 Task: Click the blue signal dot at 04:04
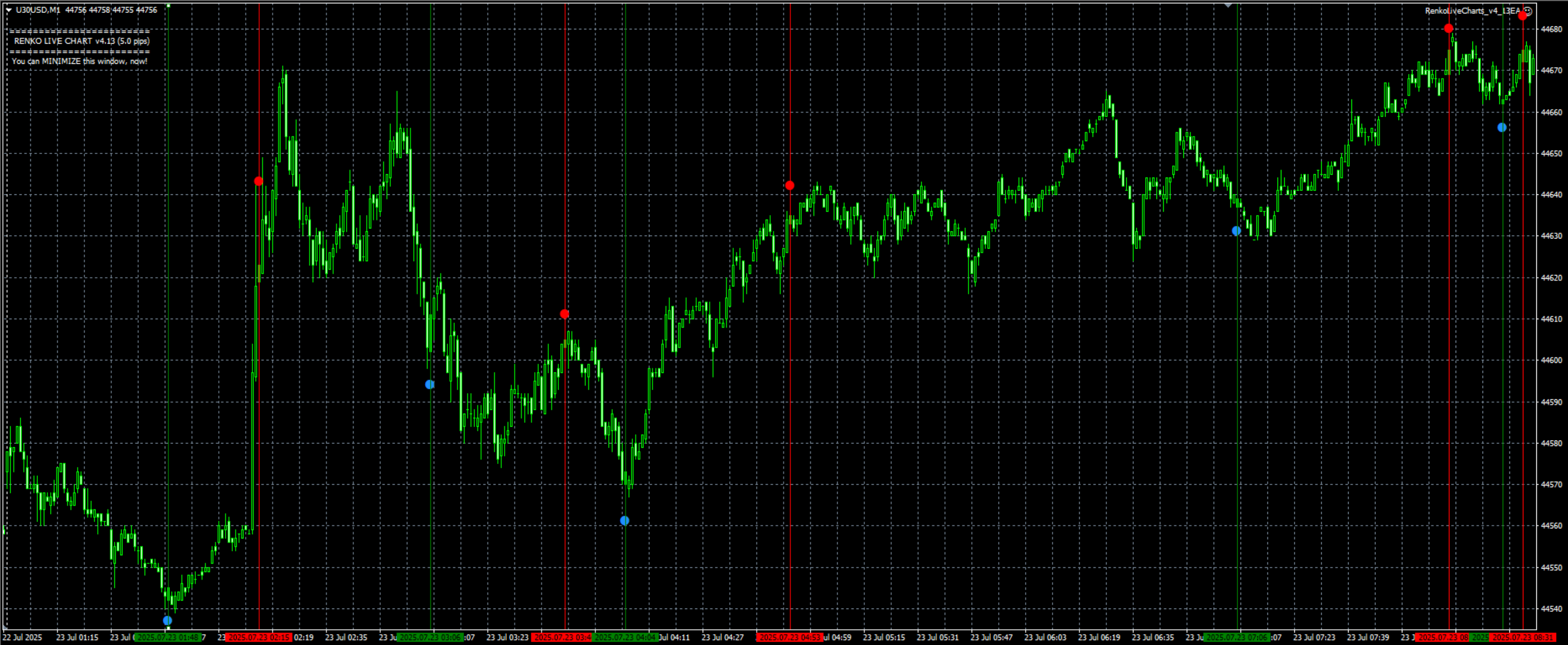625,521
